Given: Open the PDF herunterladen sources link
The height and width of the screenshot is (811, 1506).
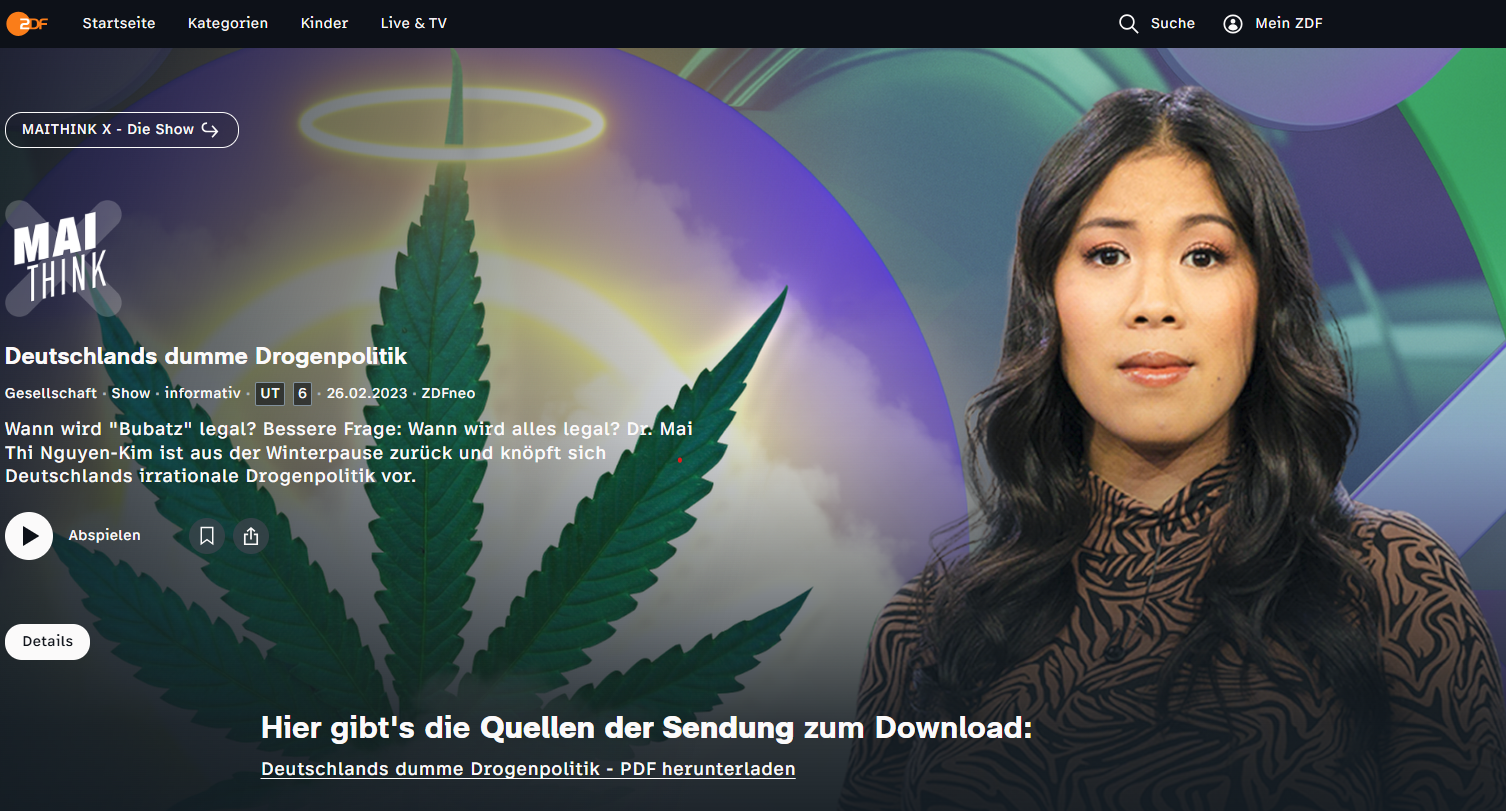Looking at the screenshot, I should click(x=528, y=769).
